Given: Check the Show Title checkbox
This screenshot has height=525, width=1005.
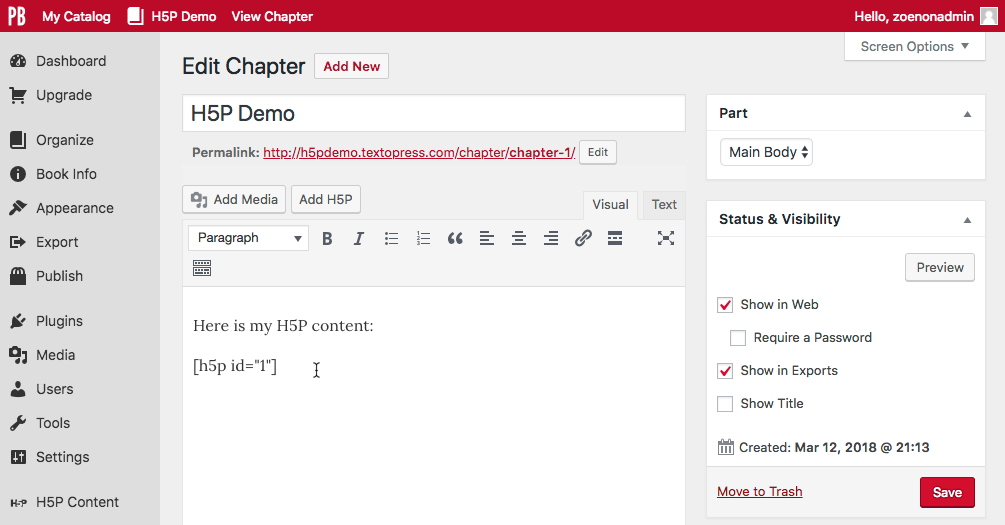Looking at the screenshot, I should pyautogui.click(x=725, y=404).
